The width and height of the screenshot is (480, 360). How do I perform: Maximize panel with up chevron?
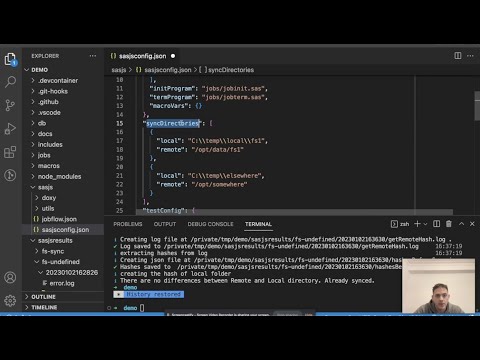(461, 224)
